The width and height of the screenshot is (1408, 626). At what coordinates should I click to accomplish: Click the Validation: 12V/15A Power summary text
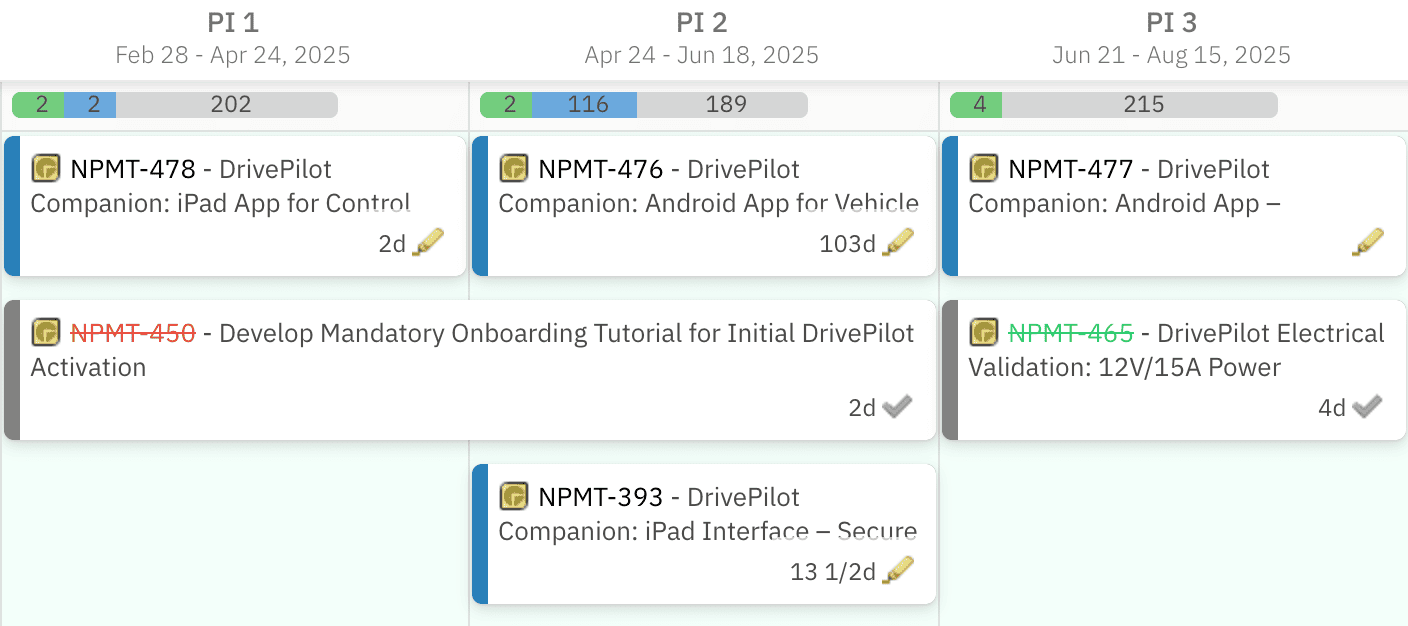[x=1125, y=367]
